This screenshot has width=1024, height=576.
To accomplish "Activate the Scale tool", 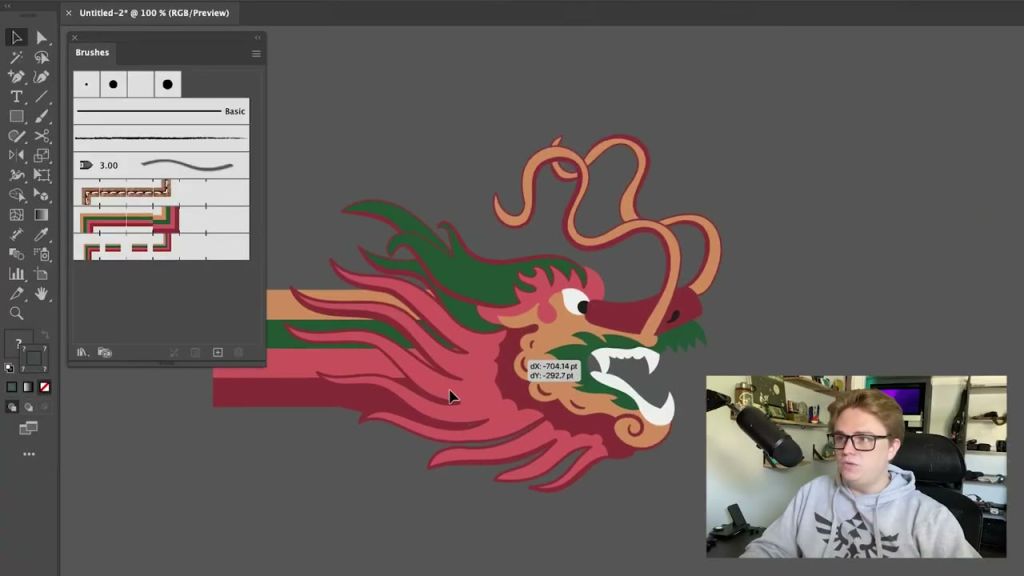I will pyautogui.click(x=41, y=155).
